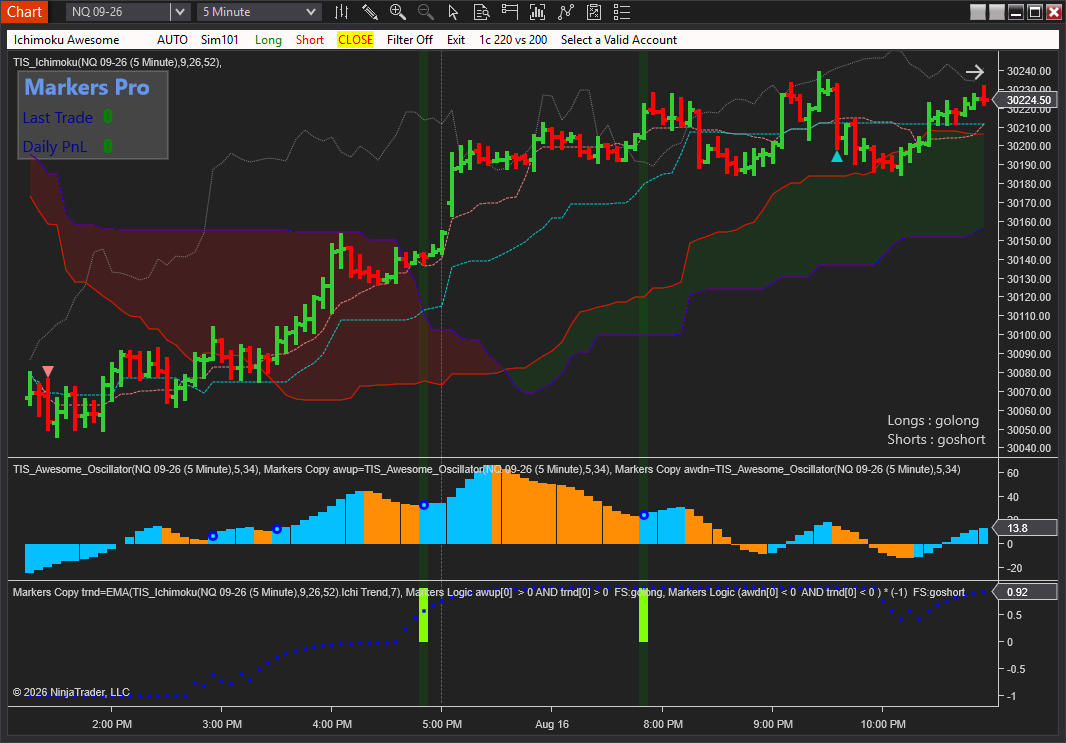
Task: Open the Indicators icon
Action: coord(537,12)
